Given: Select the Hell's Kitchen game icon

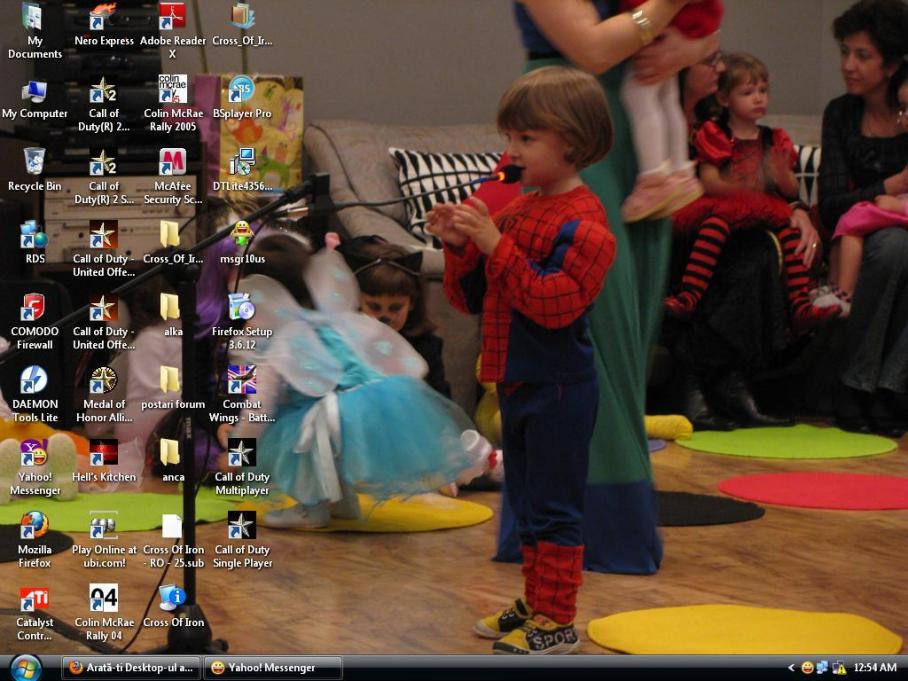Looking at the screenshot, I should click(103, 453).
